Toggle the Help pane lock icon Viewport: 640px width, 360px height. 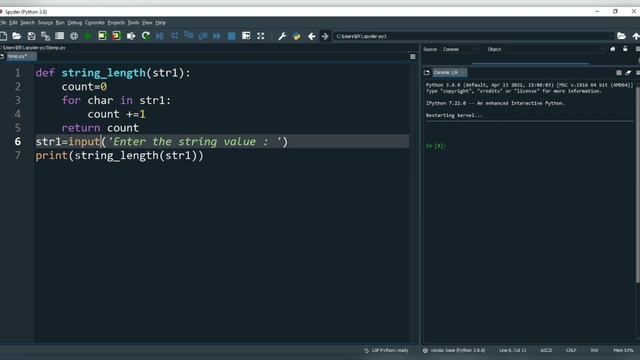click(625, 49)
